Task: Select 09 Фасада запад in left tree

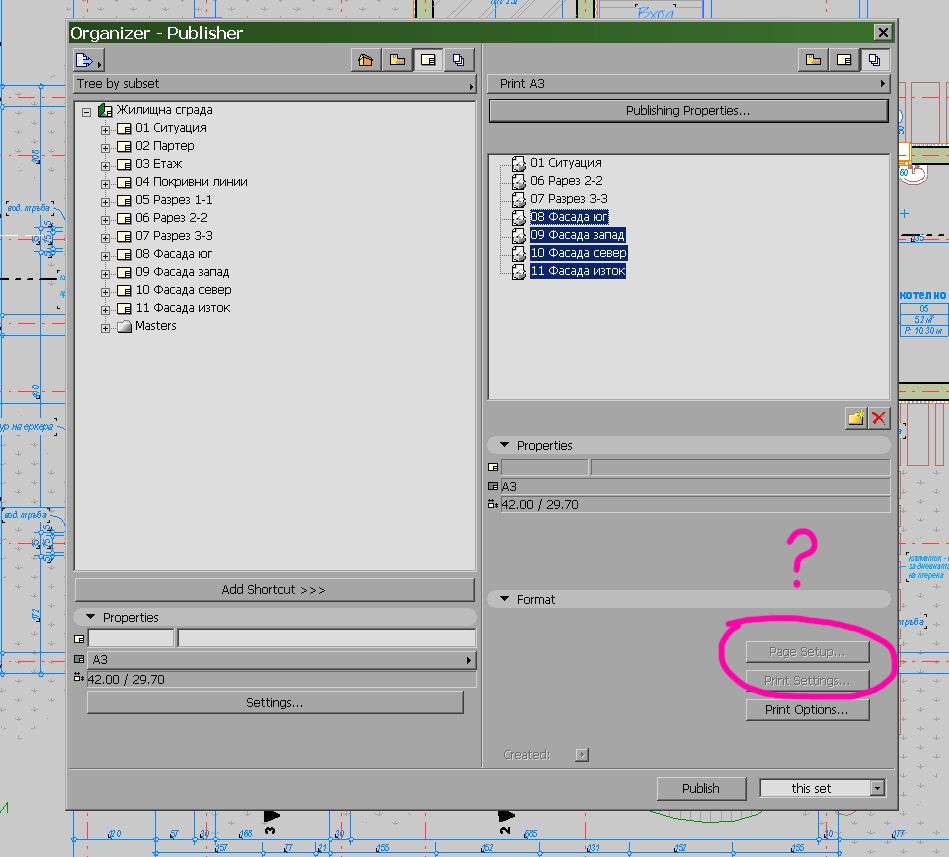Action: click(x=182, y=272)
